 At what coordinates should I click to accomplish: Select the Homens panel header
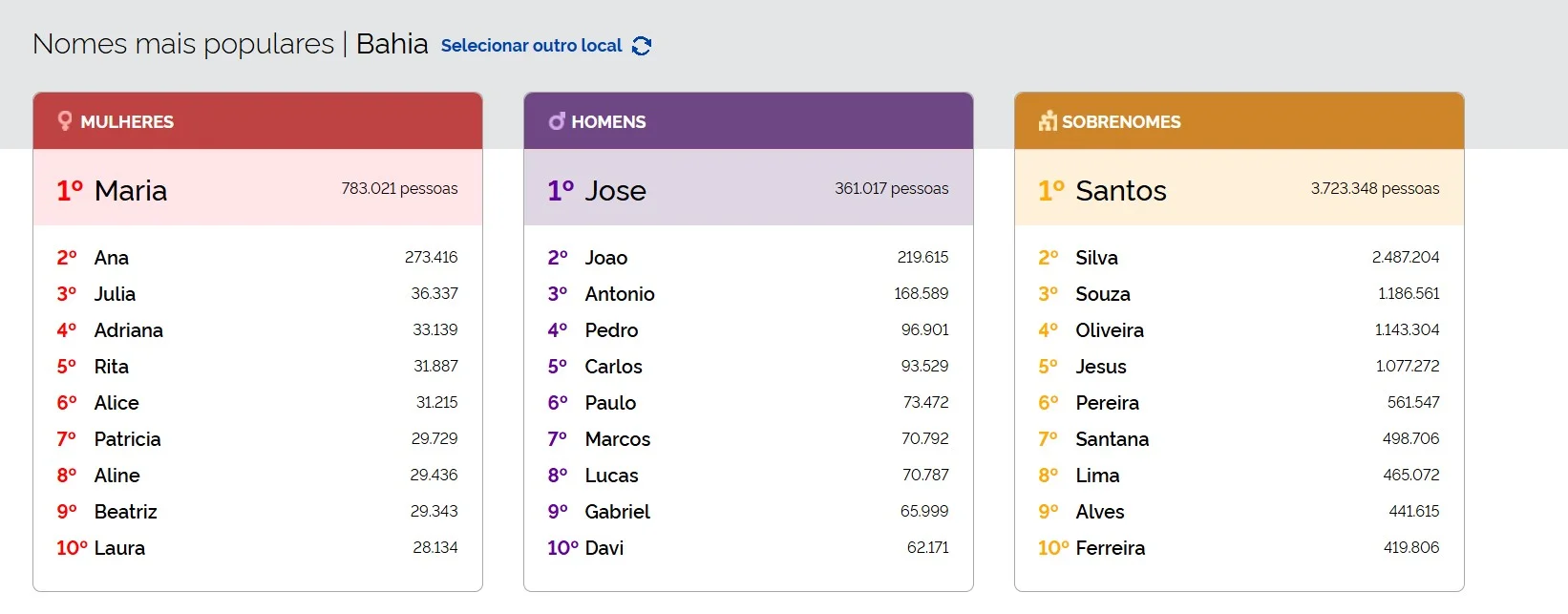tap(749, 121)
